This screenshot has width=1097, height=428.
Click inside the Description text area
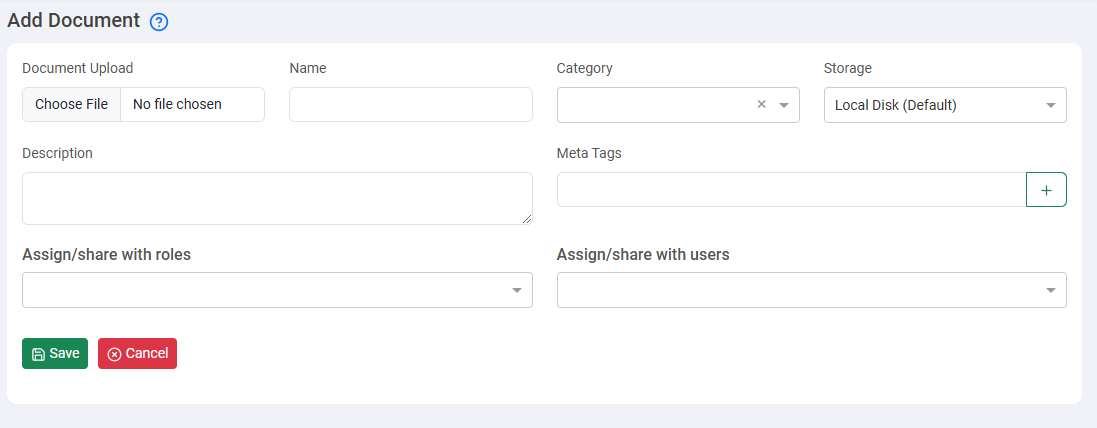point(276,198)
